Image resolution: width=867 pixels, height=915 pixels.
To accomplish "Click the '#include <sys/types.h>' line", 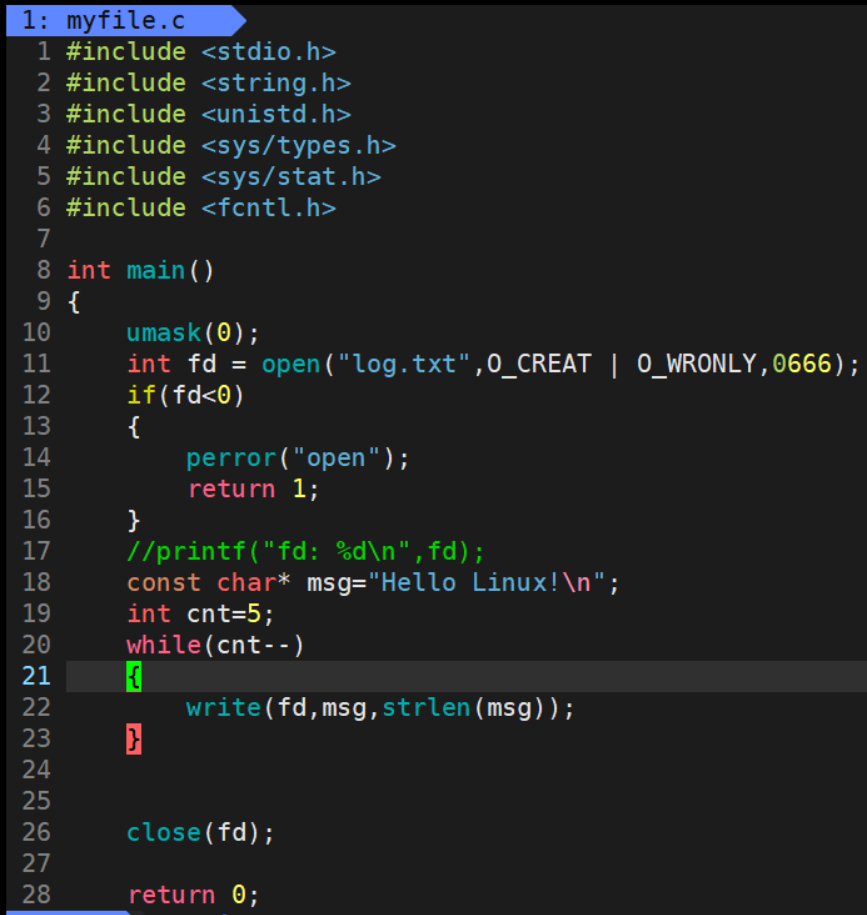I will click(231, 146).
